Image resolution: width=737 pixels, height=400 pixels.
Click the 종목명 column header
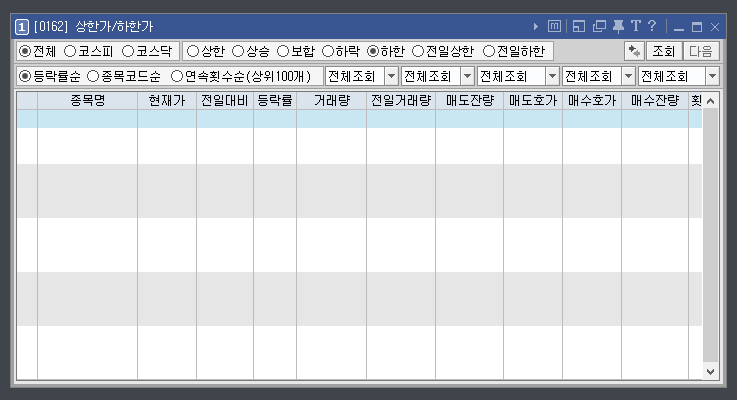[x=87, y=101]
